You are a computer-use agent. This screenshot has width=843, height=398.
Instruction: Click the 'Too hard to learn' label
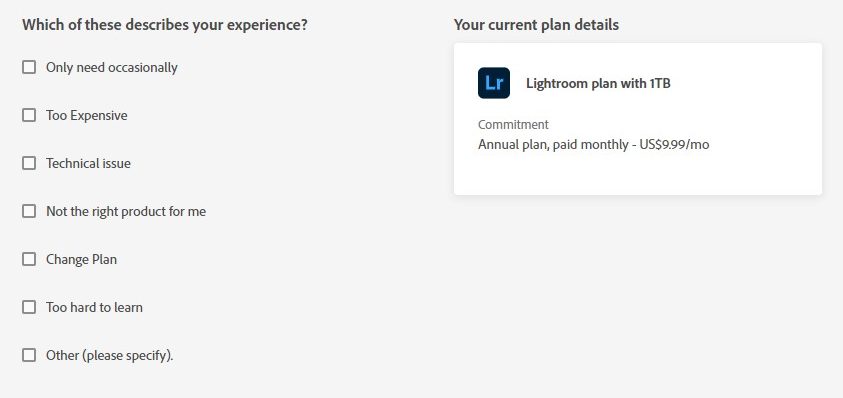(94, 308)
